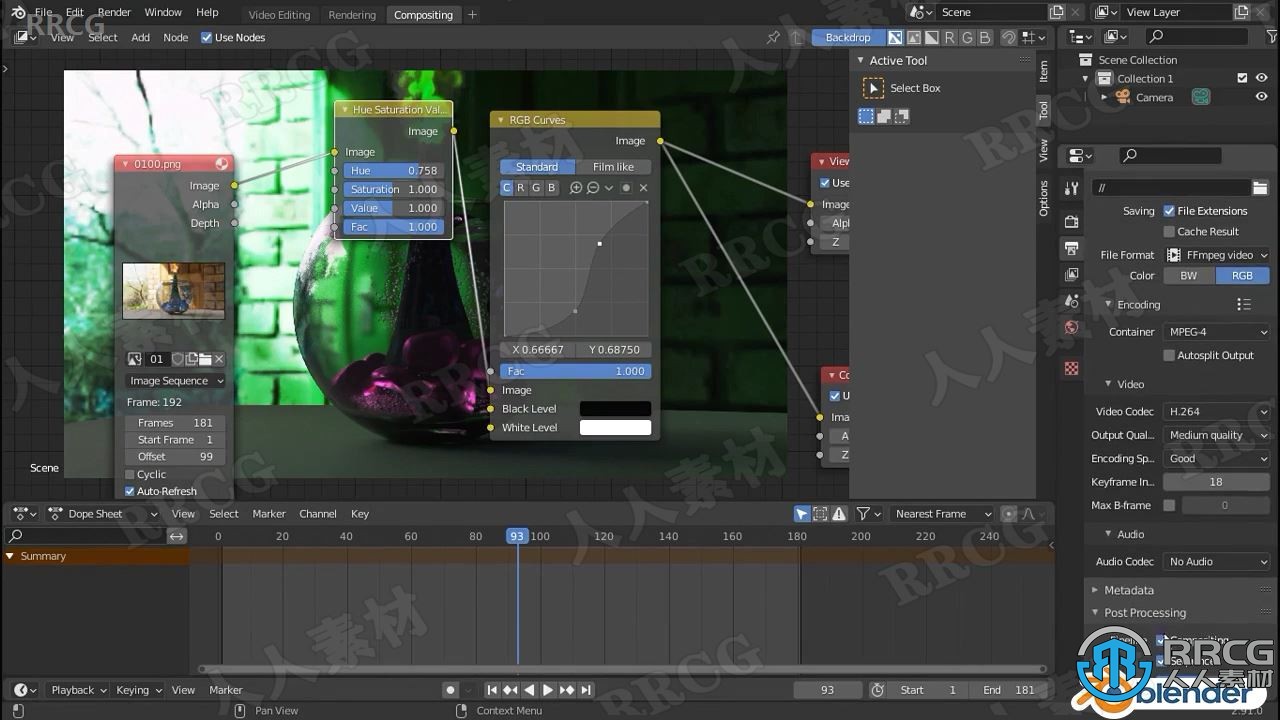Click the Select Box active tool icon
Screen dimensions: 1280x720
(x=873, y=88)
